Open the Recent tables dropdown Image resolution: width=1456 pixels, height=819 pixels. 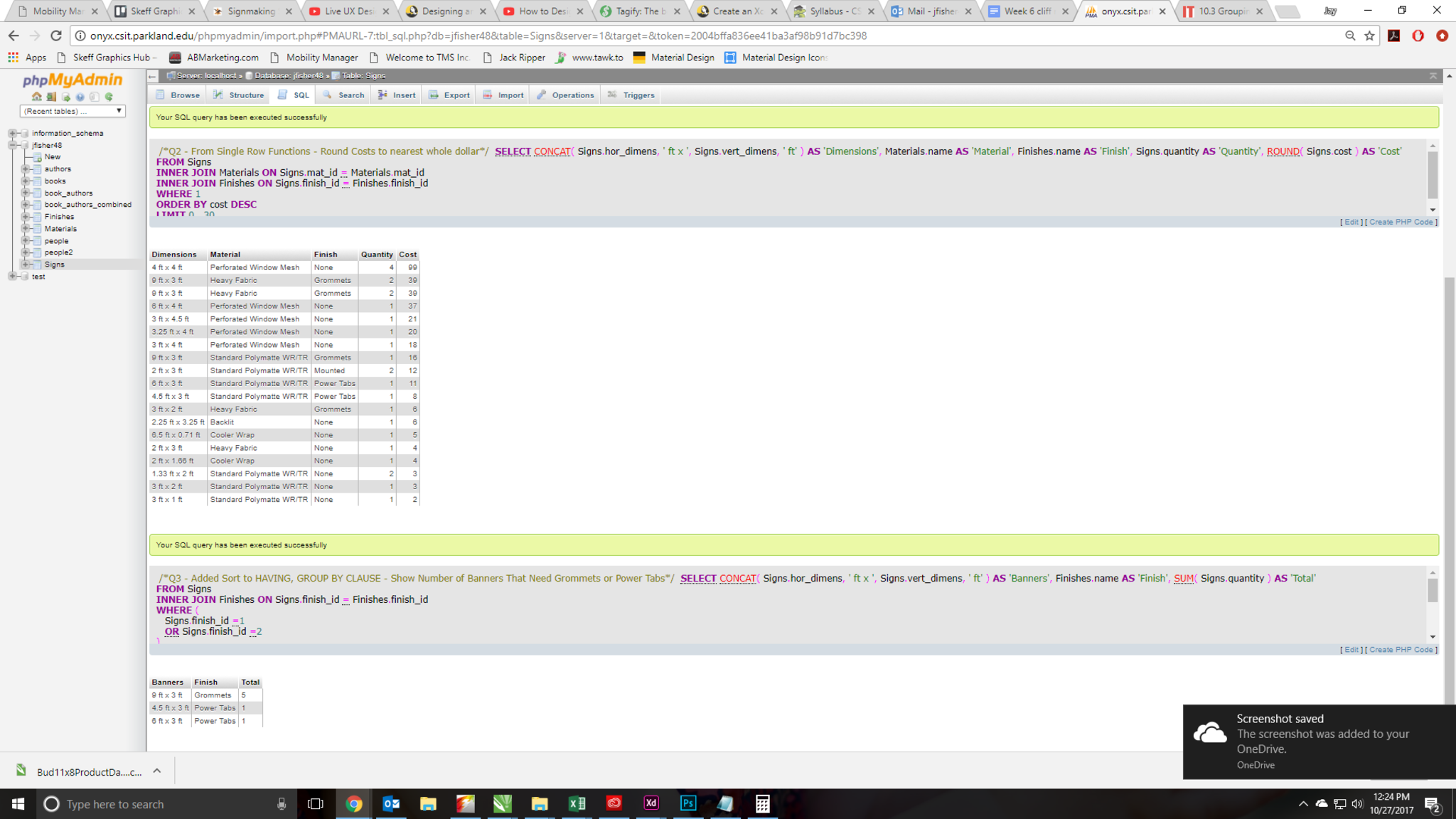73,111
